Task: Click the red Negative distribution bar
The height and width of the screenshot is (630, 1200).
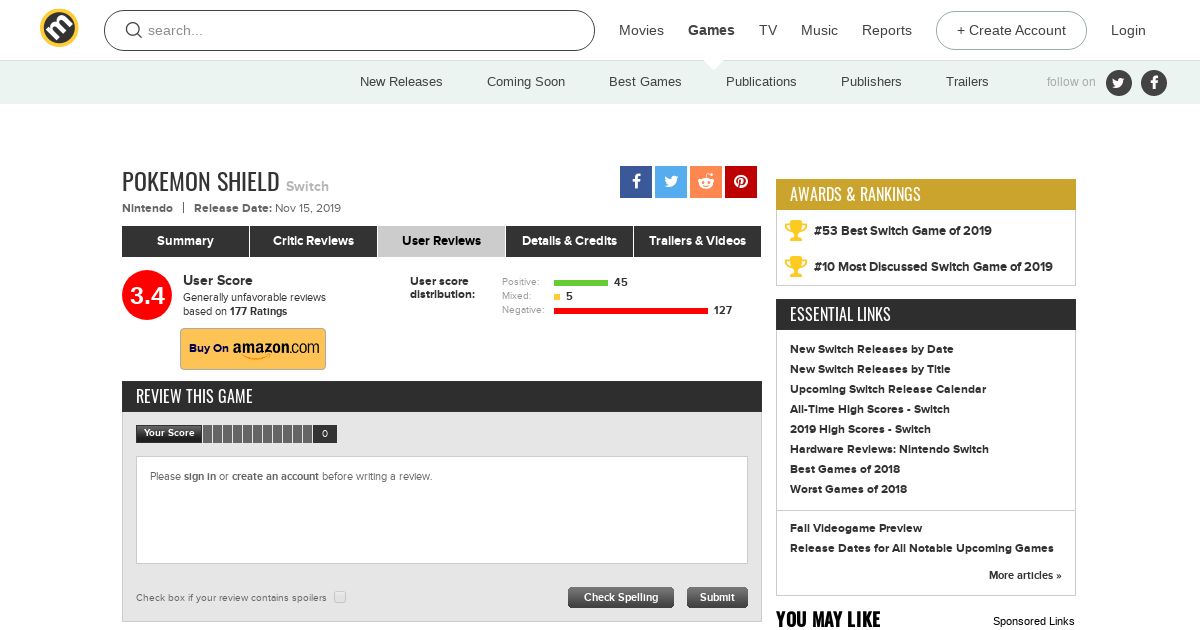Action: 631,311
